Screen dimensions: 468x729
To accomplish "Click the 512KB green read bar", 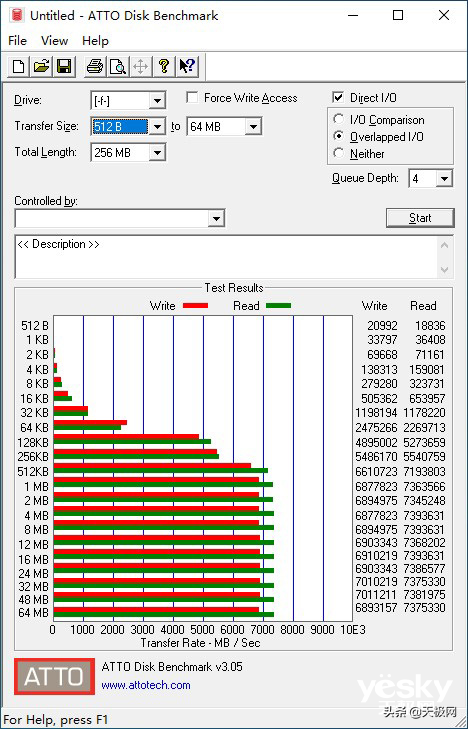I will (161, 471).
